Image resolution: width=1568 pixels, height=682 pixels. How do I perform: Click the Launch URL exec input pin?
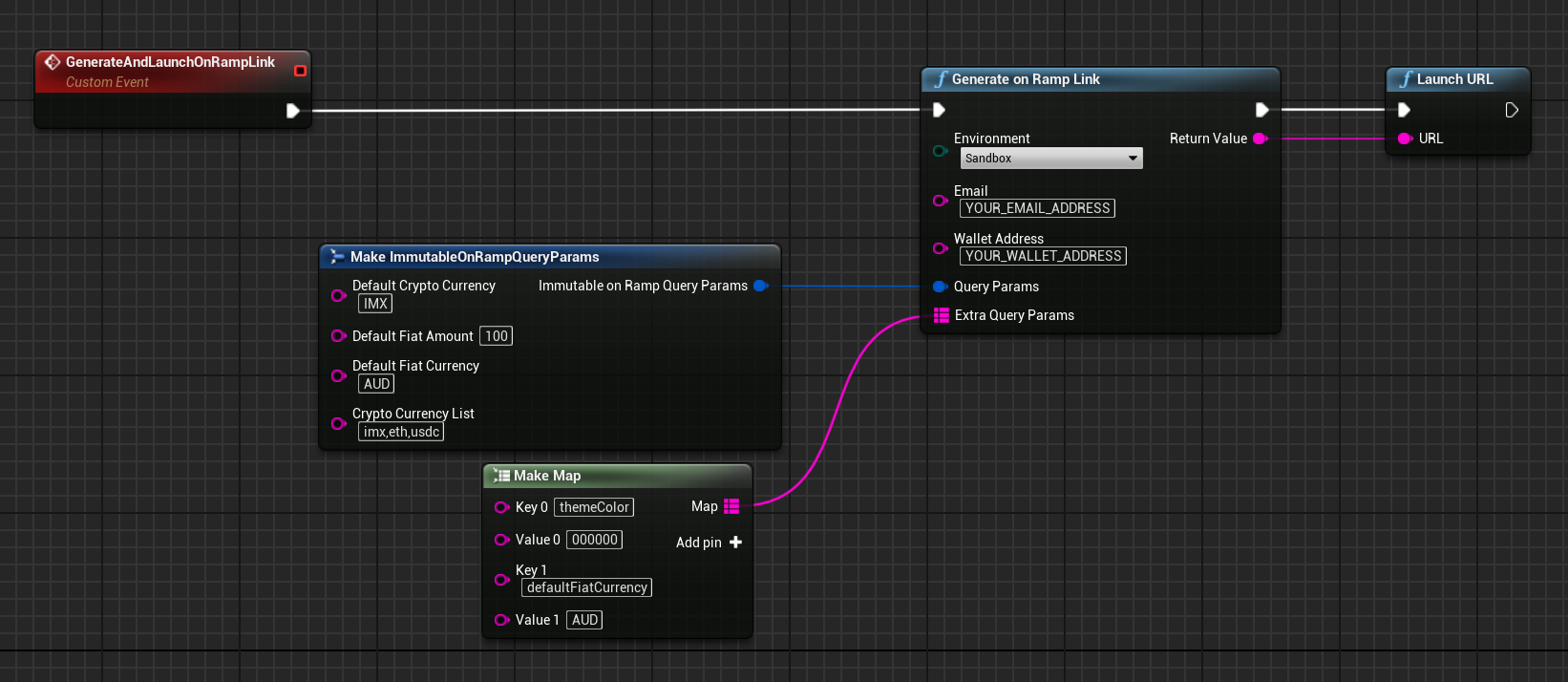click(x=1404, y=110)
